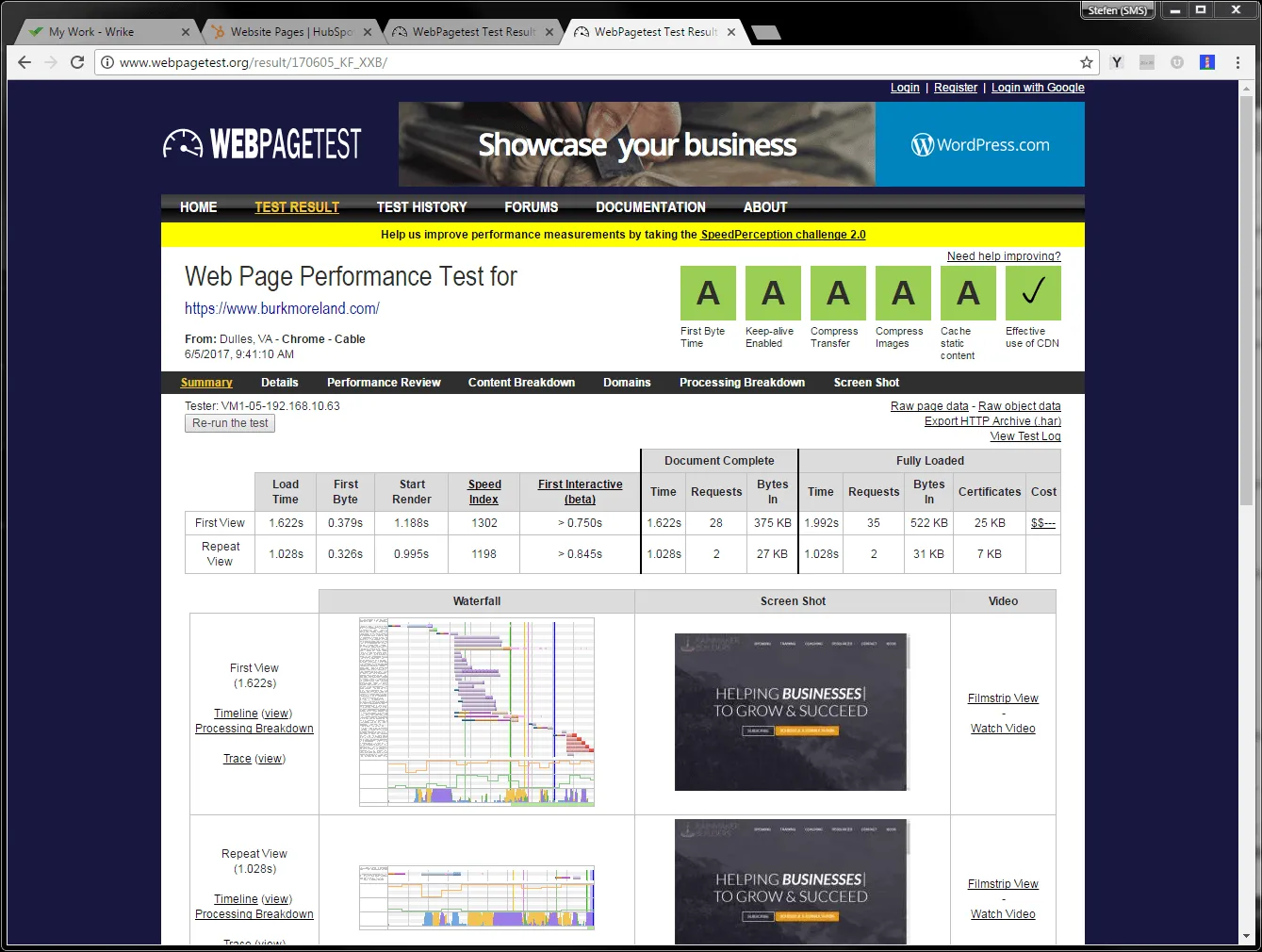Click the Y extension icon in toolbar
1262x952 pixels.
[x=1117, y=62]
